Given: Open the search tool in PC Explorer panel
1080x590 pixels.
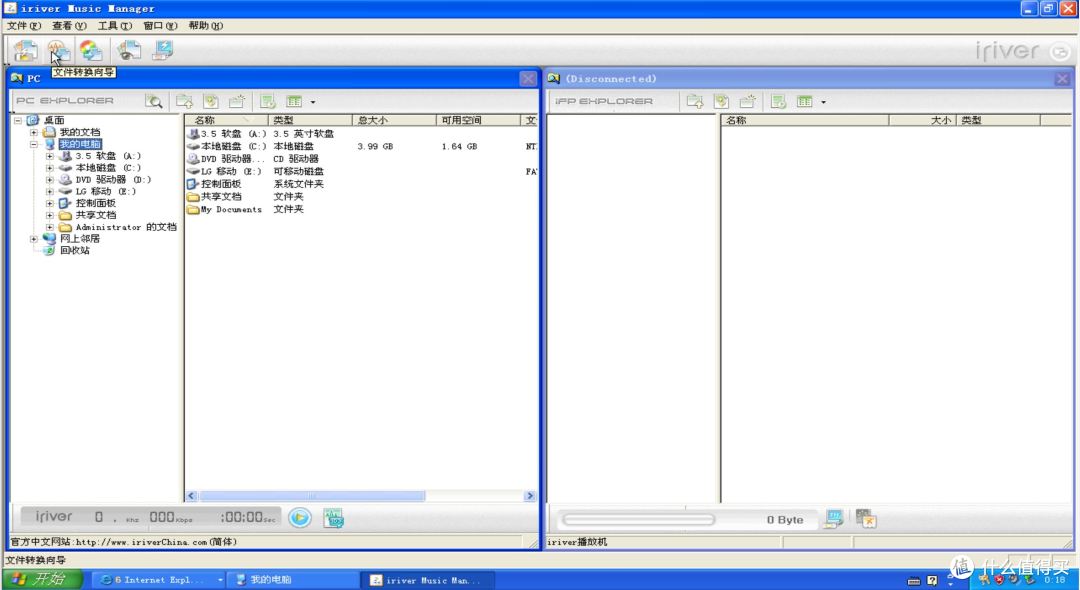Looking at the screenshot, I should 153,100.
